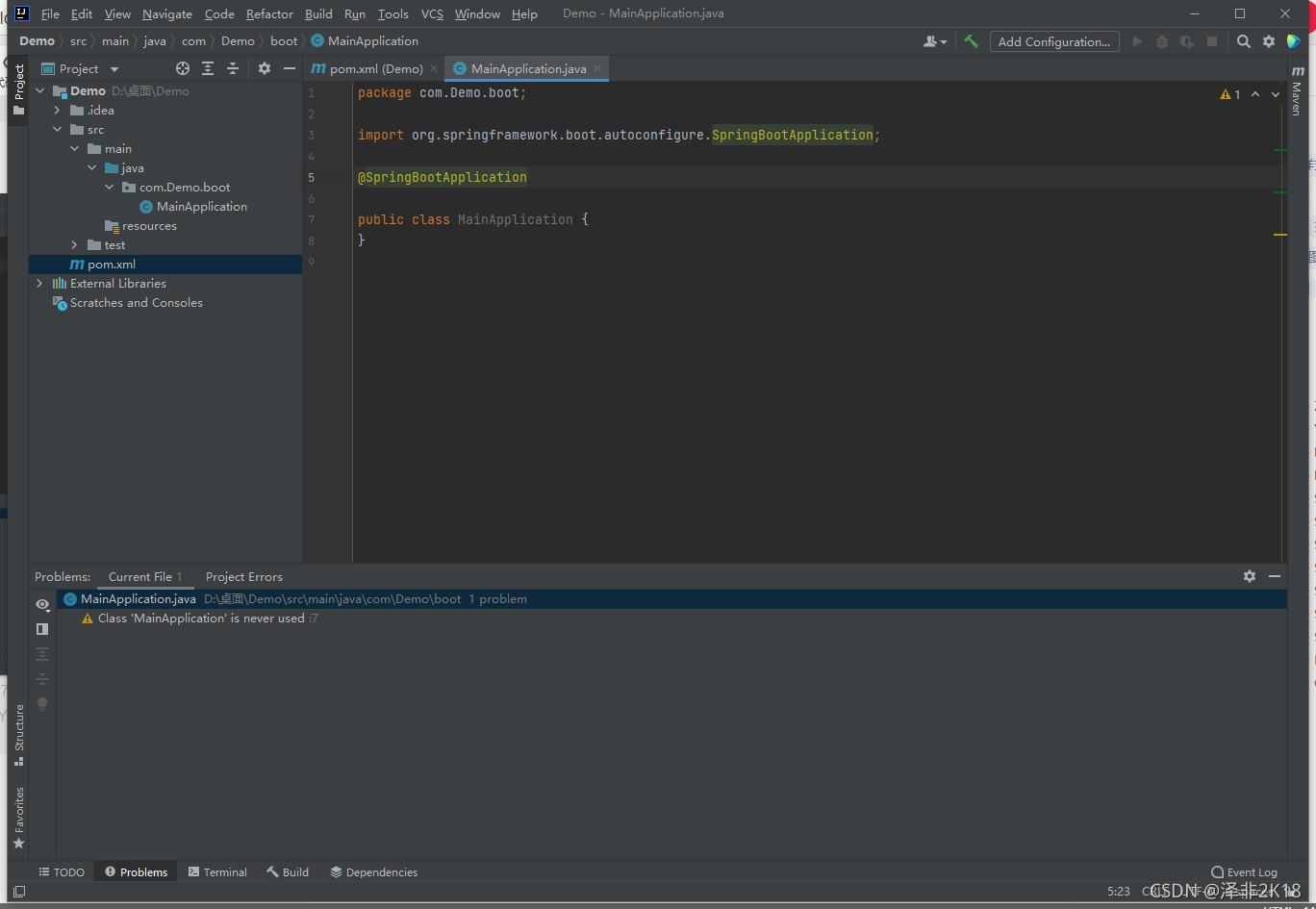Open the File menu
Screen dimensions: 1316x909
click(x=50, y=13)
